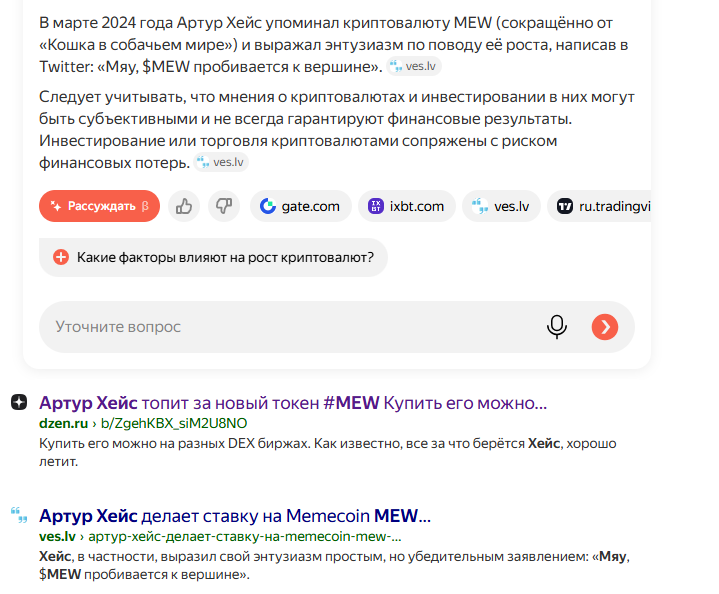Select 'Какие факторы влияют на рост криптовалют?' suggestion
Image resolution: width=719 pixels, height=594 pixels.
click(x=213, y=257)
